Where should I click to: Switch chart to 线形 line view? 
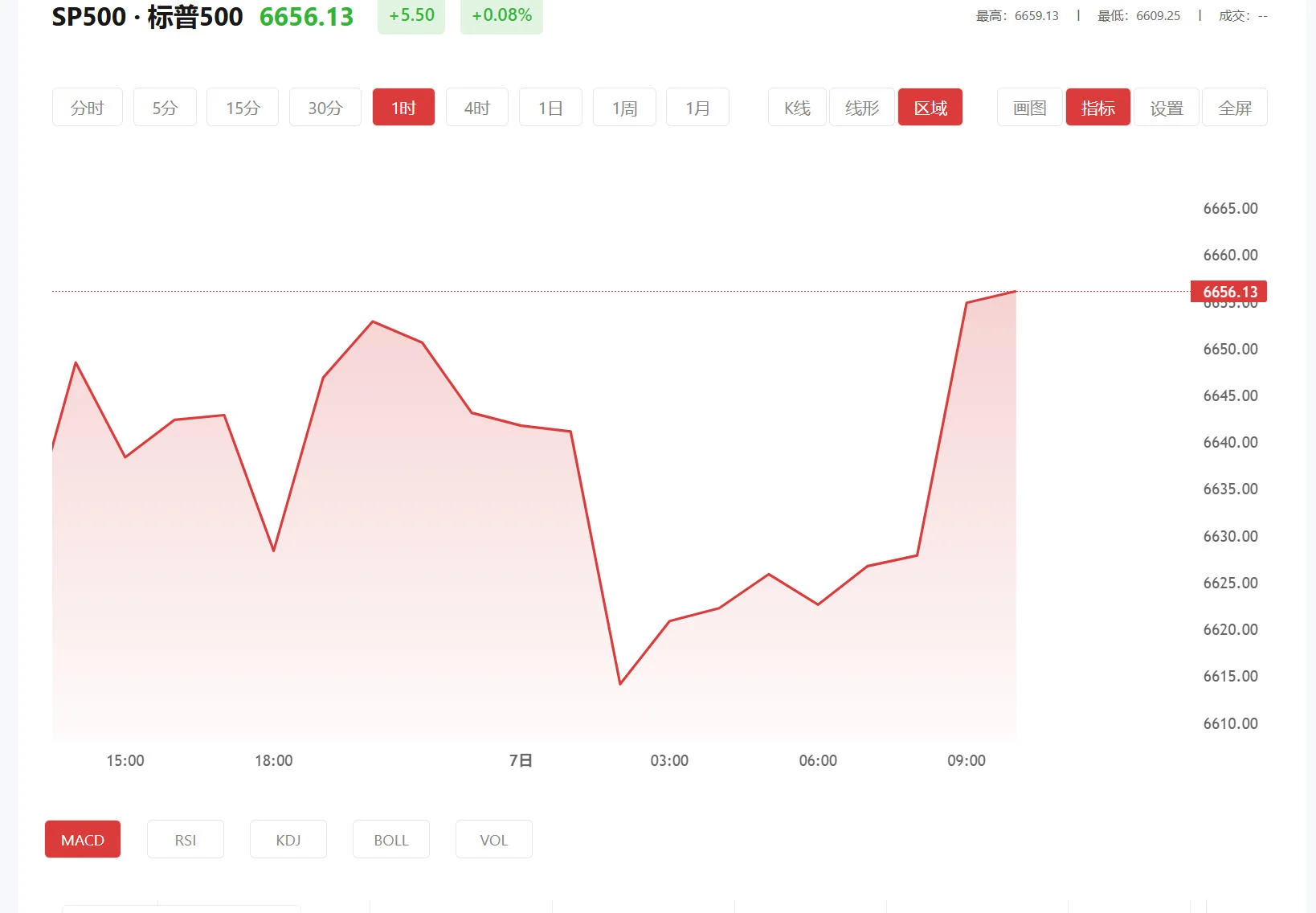861,107
